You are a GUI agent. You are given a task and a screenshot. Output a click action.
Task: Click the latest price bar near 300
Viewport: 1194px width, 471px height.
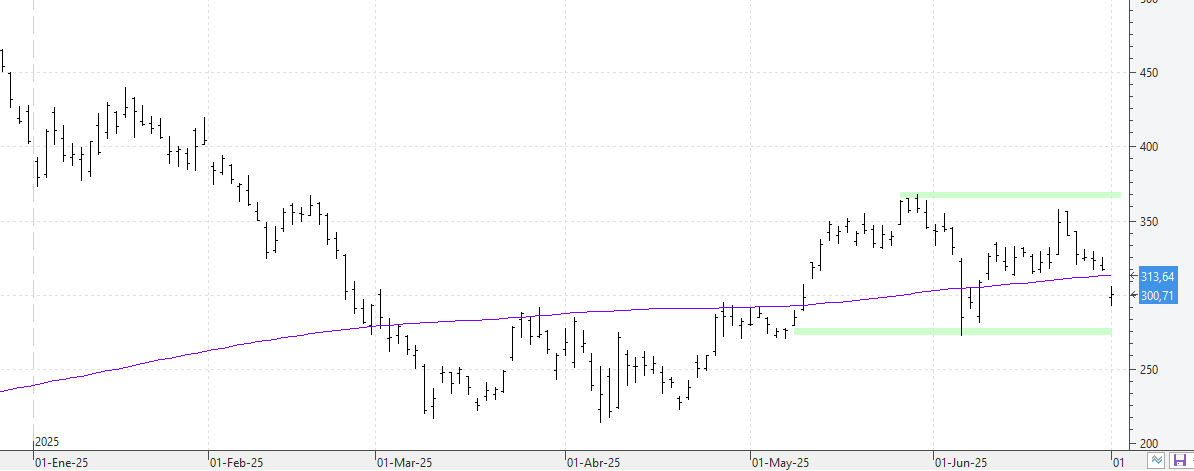[x=1112, y=295]
